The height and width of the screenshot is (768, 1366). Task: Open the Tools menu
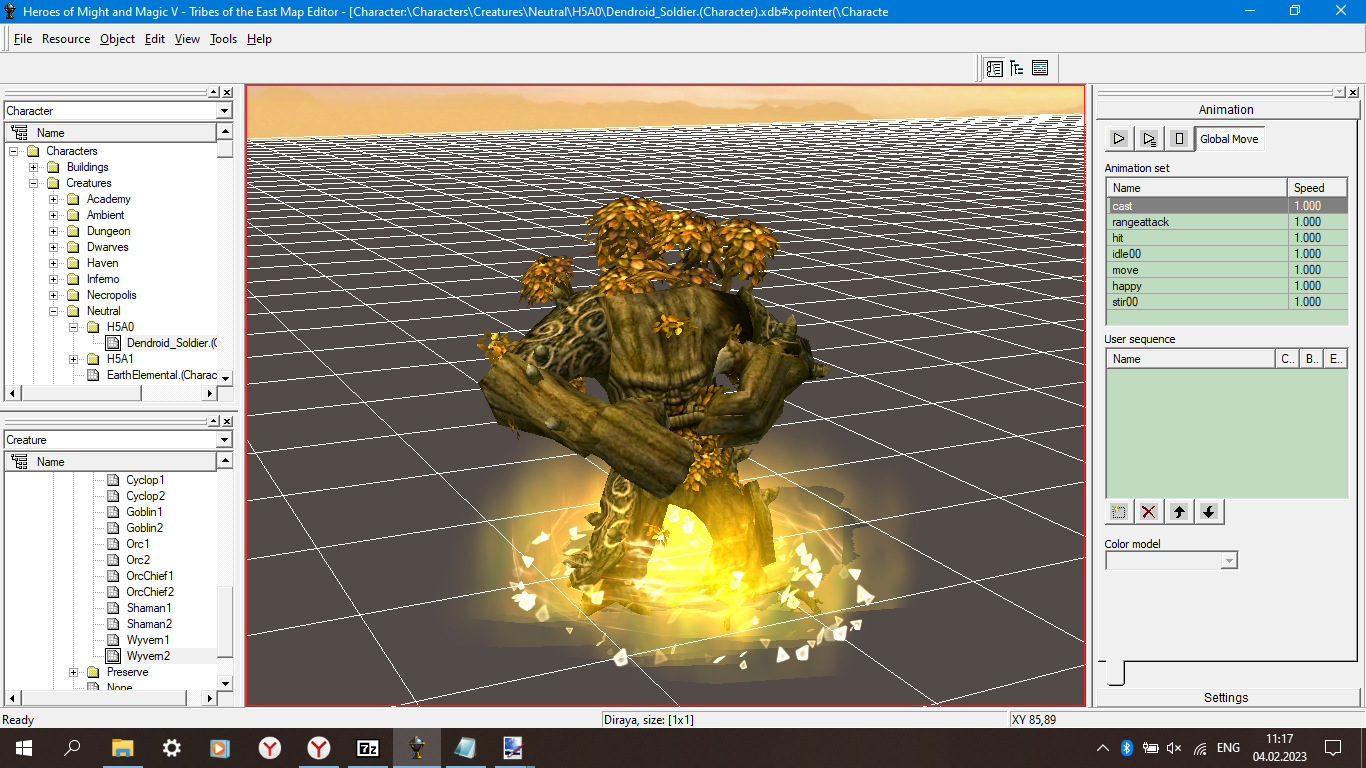[224, 39]
